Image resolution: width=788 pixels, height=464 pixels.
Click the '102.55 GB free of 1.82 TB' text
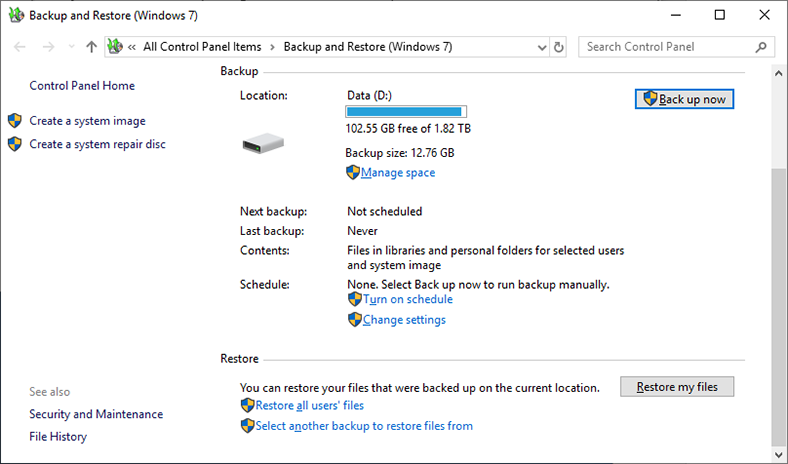[x=408, y=129]
